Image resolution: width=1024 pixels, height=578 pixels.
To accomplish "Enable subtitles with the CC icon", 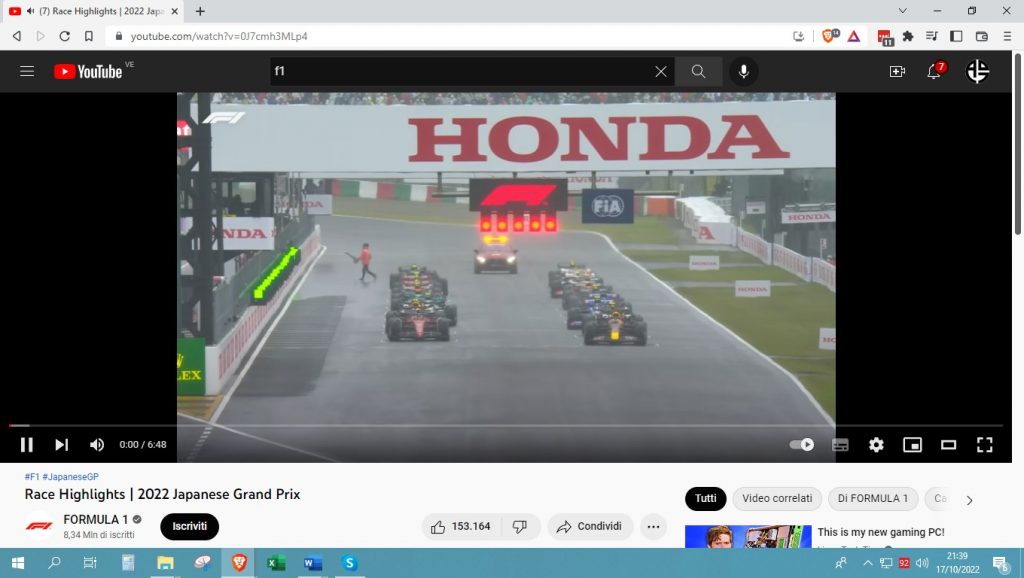I will point(839,445).
